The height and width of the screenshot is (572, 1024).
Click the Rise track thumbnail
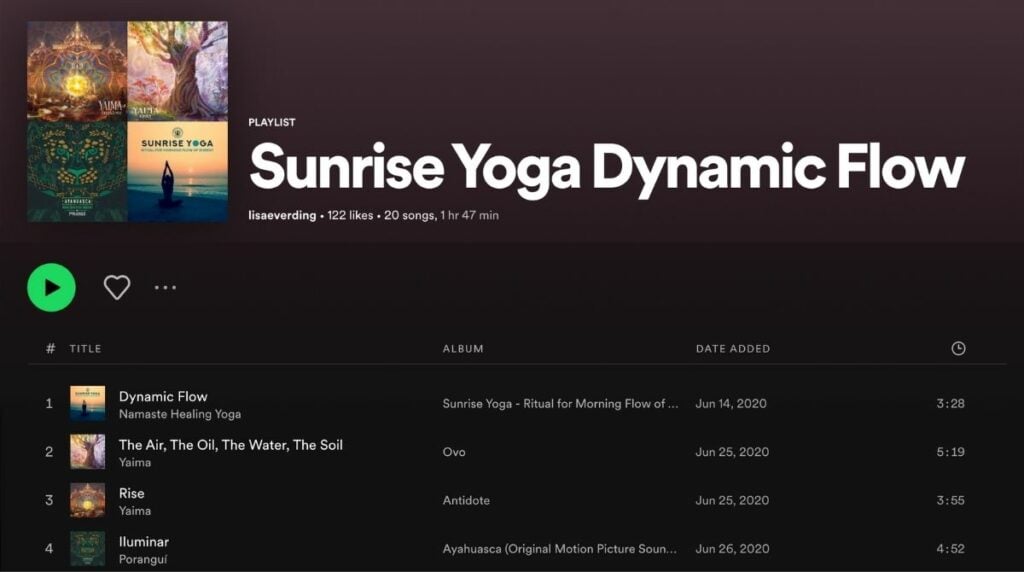coord(88,500)
